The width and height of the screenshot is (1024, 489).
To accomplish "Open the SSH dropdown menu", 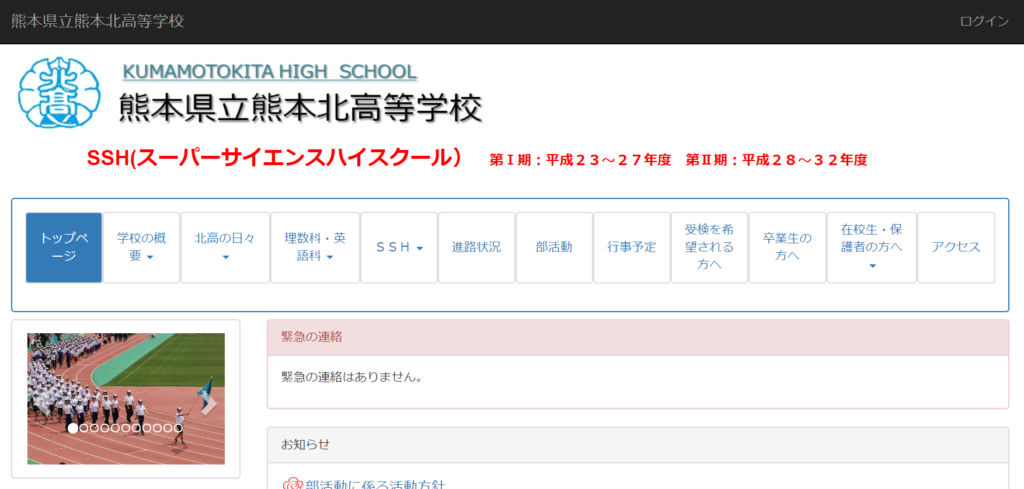I will pyautogui.click(x=399, y=247).
